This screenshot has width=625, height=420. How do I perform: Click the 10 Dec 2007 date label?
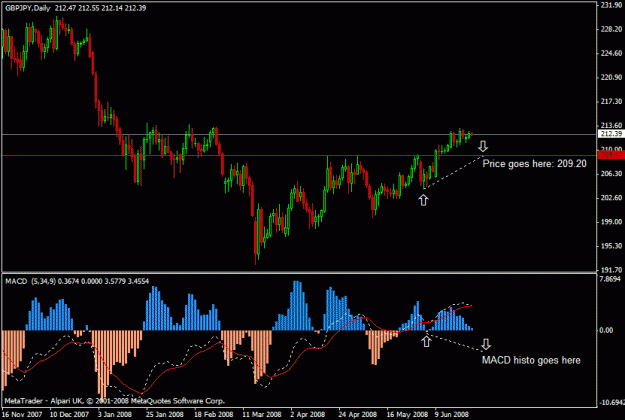69,414
